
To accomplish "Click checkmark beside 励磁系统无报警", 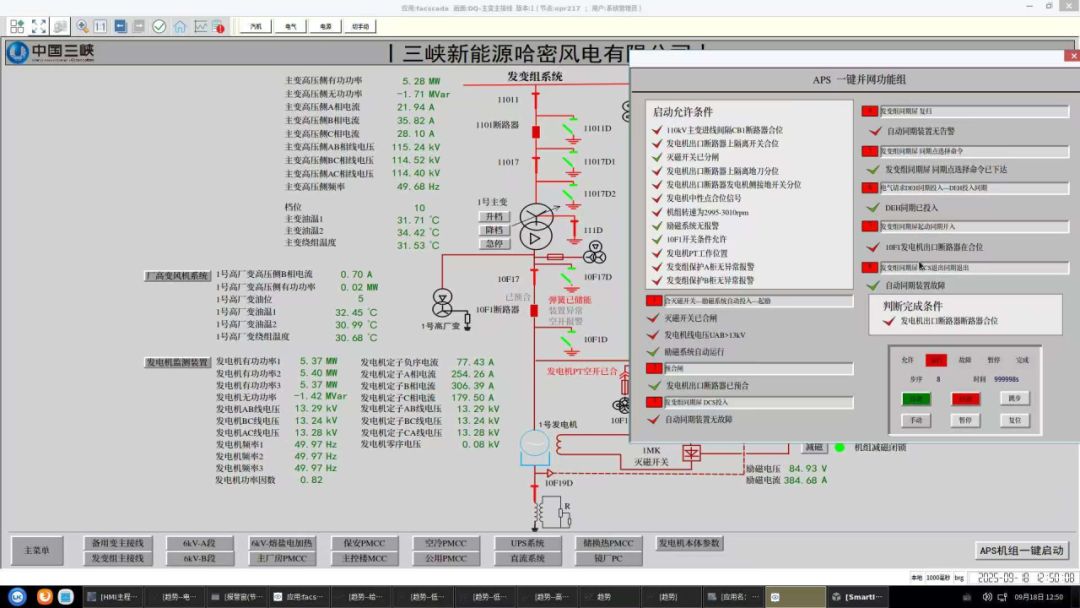I will click(x=657, y=226).
